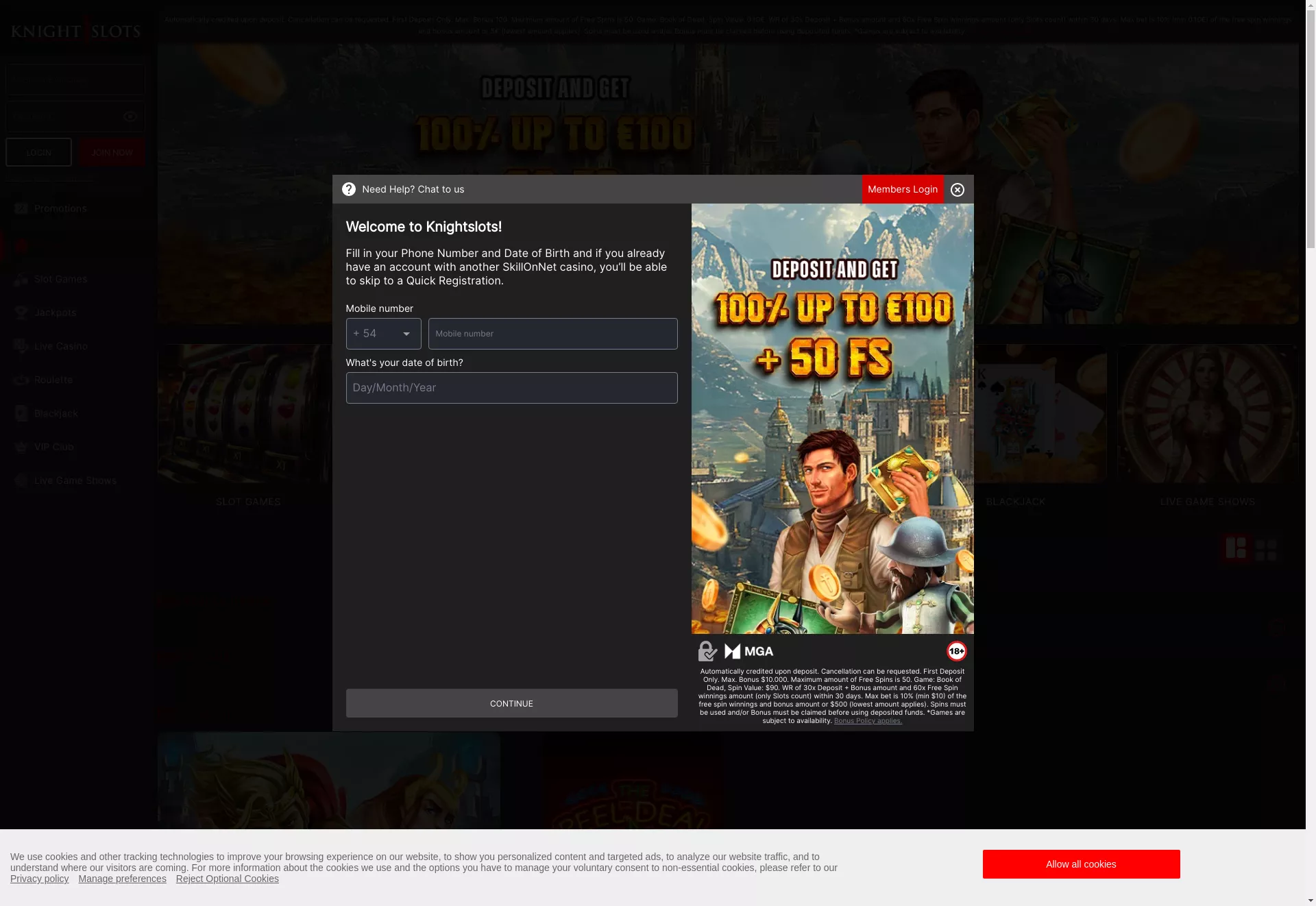This screenshot has height=906, width=1316.
Task: Open the +54 country code dropdown
Action: pyautogui.click(x=383, y=334)
